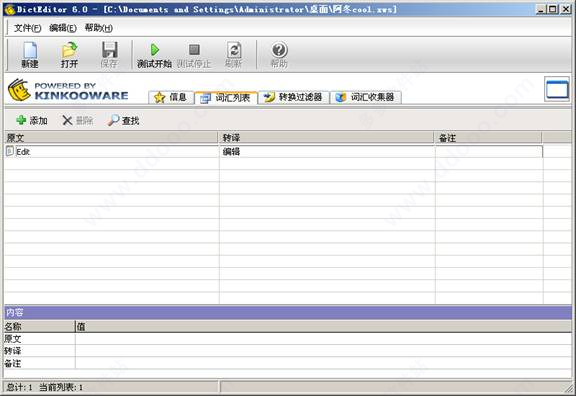
Task: Open the 文件(F) menu
Action: click(28, 28)
